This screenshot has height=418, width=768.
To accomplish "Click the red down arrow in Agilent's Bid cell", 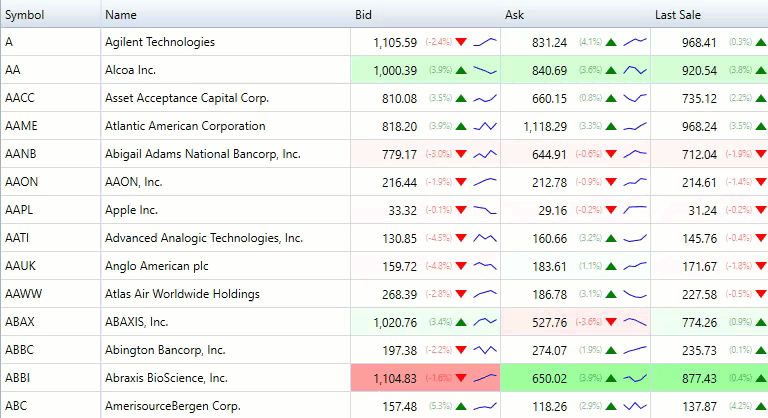I will [461, 42].
